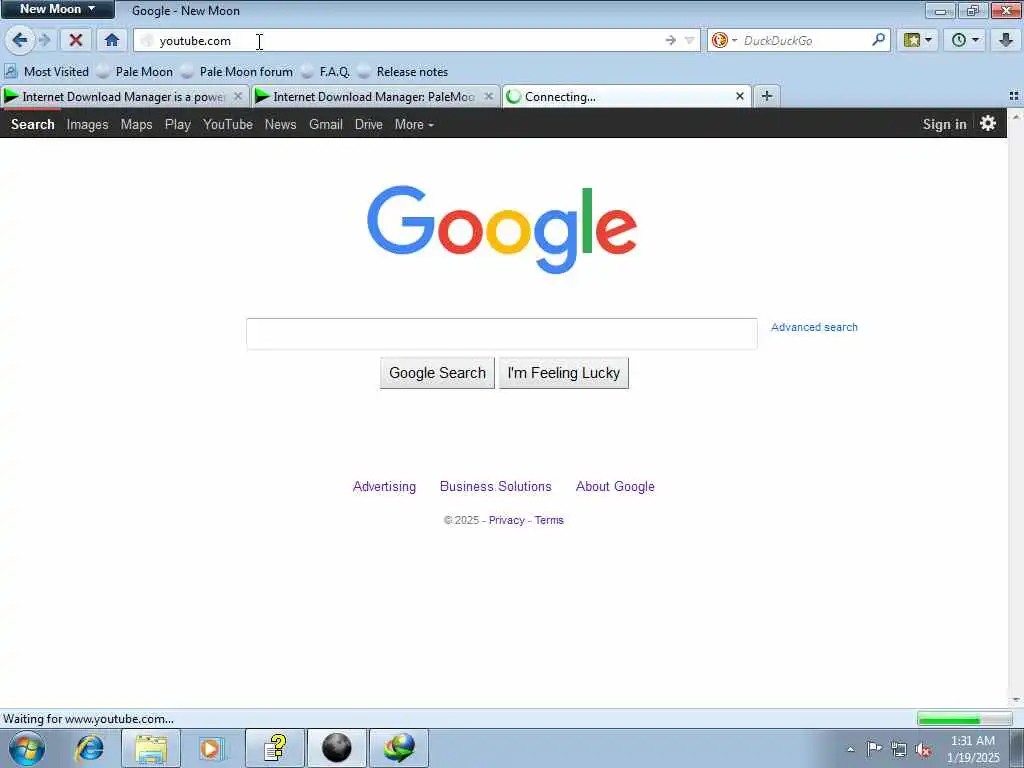Expand the bookmarks button dropdown arrow
The width and height of the screenshot is (1024, 768).
point(929,40)
